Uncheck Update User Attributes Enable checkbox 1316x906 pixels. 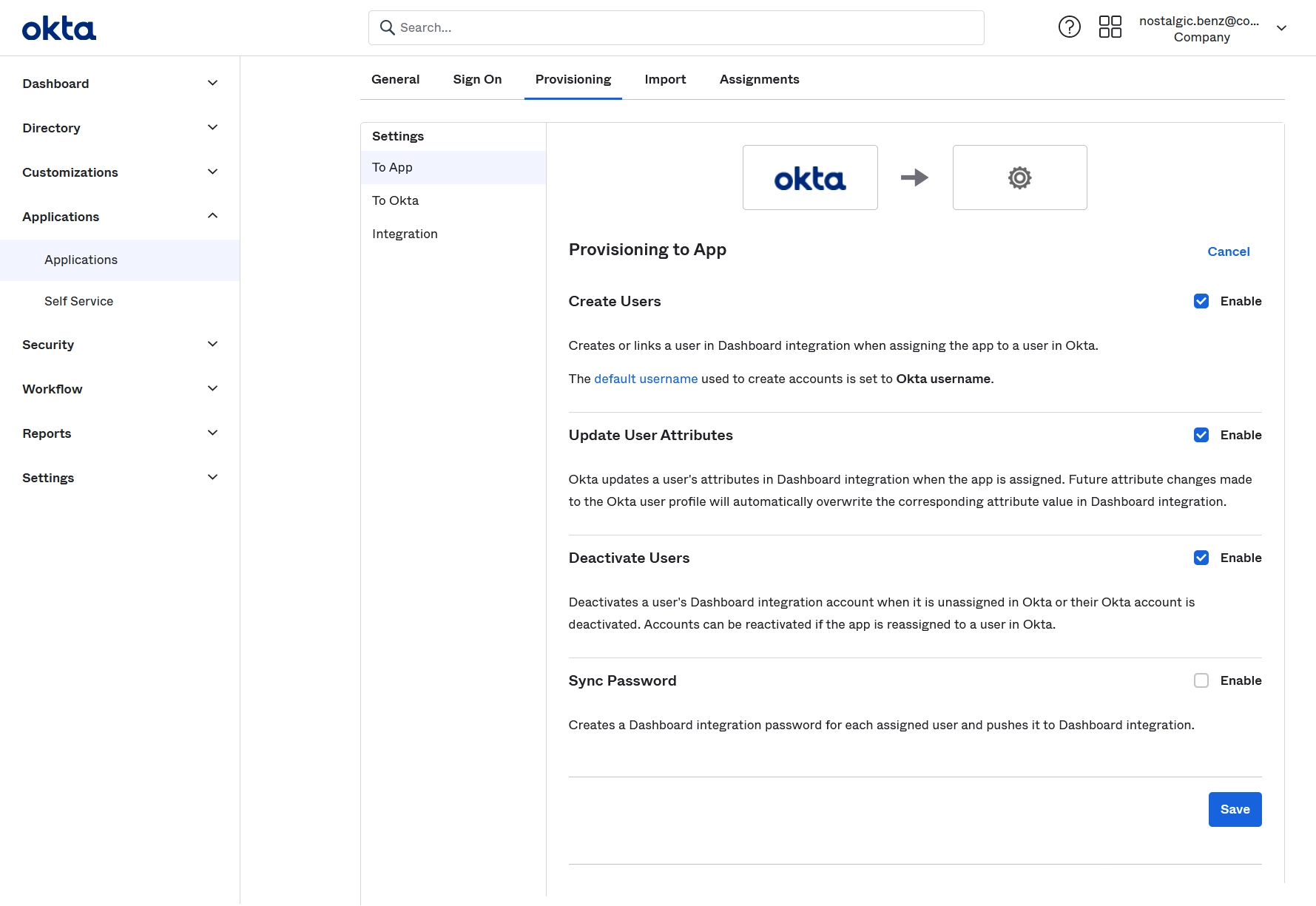1201,435
